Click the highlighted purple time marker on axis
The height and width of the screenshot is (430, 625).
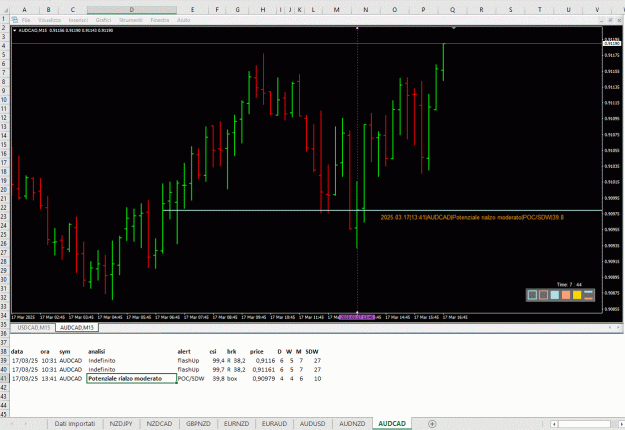[x=357, y=317]
